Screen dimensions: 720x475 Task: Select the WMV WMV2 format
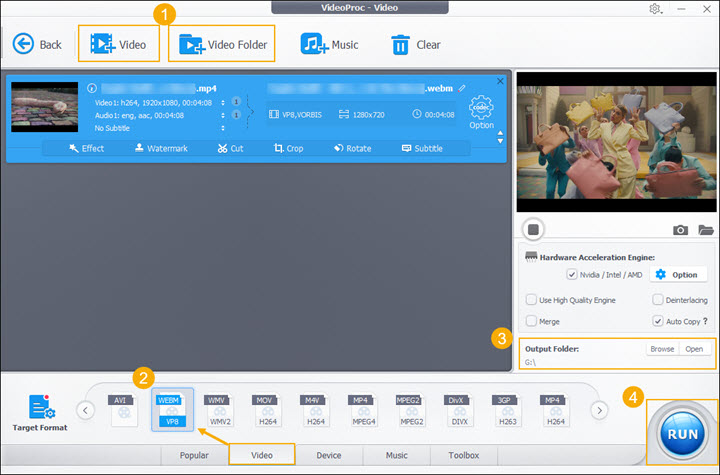coord(219,410)
